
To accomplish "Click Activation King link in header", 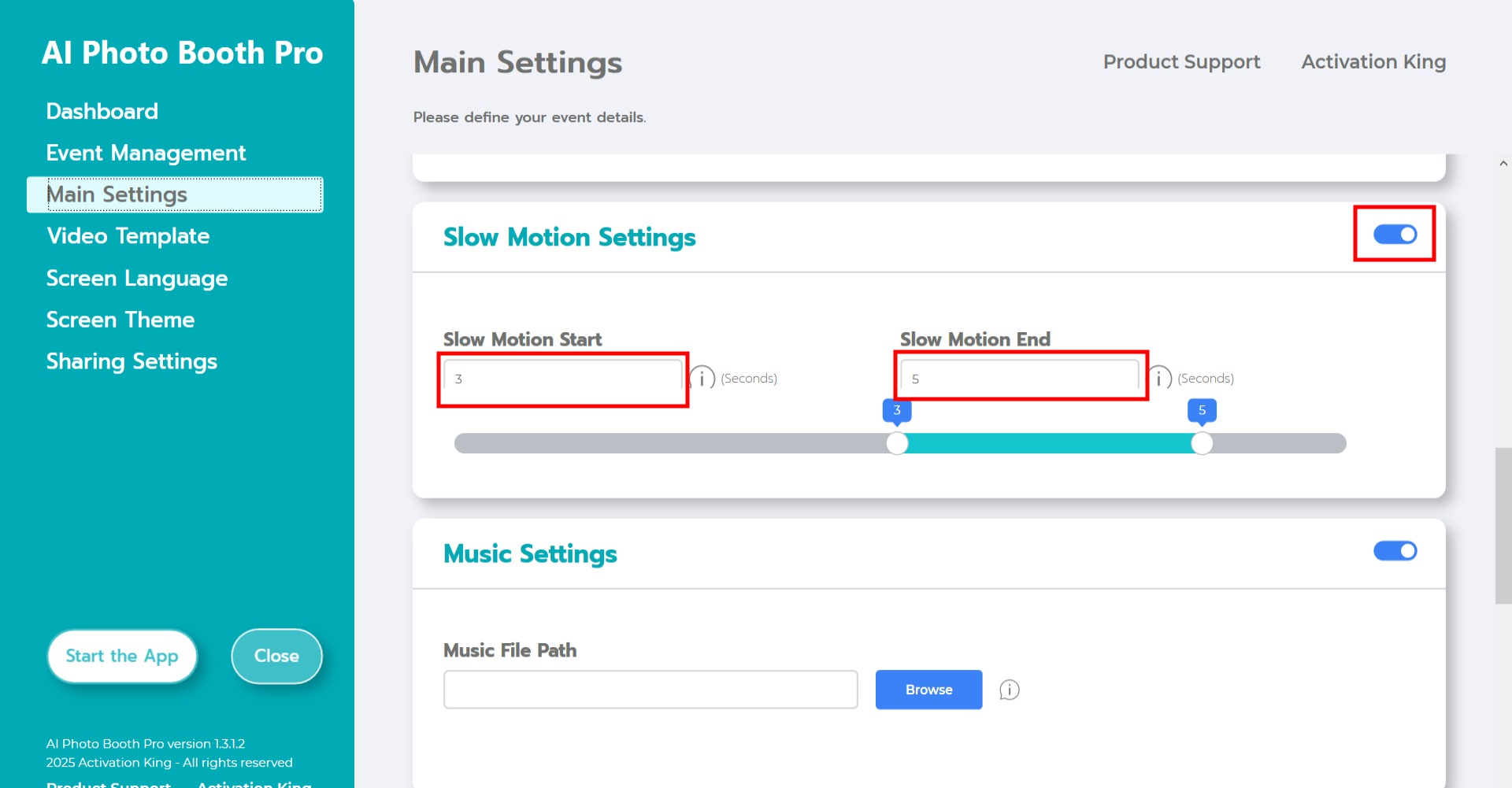I will click(x=1373, y=61).
